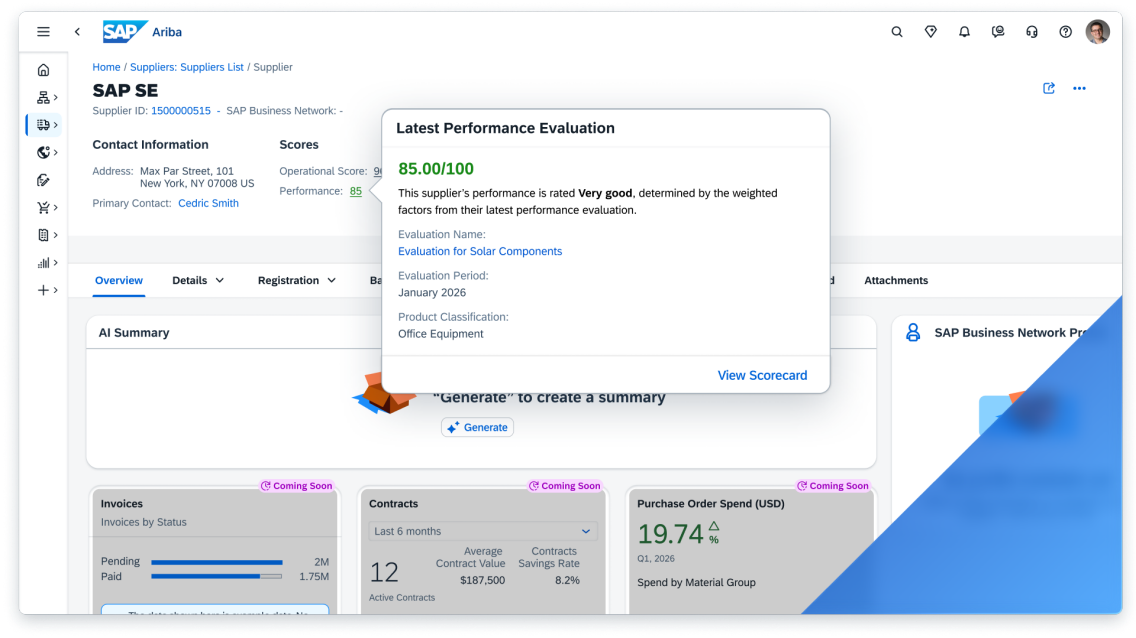Click the 12 Active Contracts number
The height and width of the screenshot is (638, 1136).
tap(384, 573)
